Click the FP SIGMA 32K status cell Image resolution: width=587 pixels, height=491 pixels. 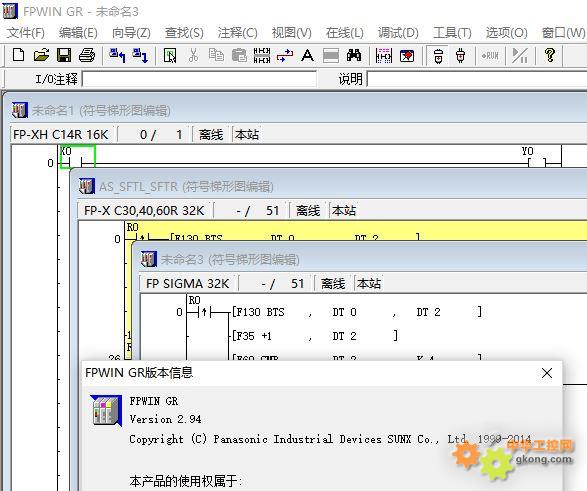coord(187,283)
